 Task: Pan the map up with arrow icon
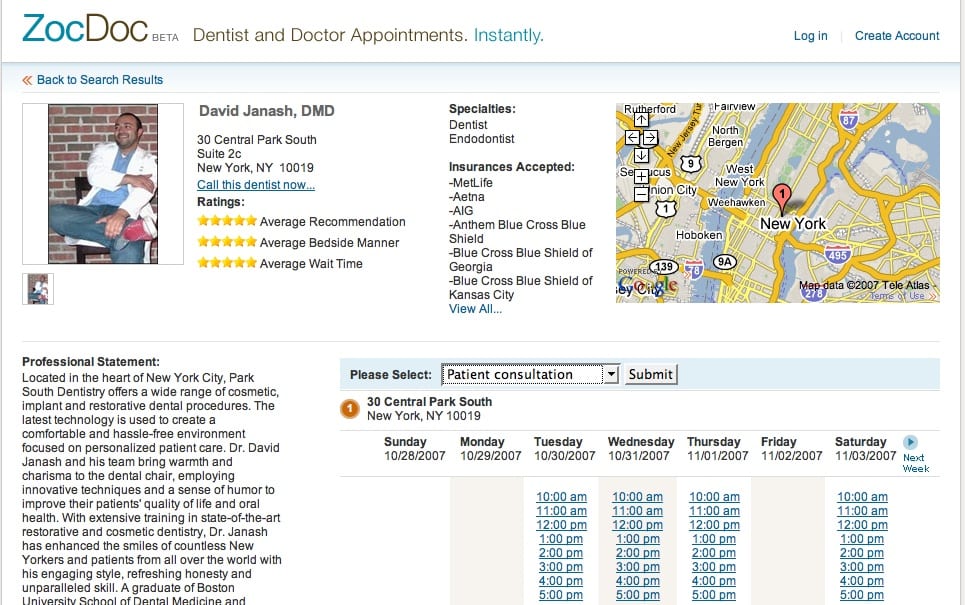[x=641, y=120]
